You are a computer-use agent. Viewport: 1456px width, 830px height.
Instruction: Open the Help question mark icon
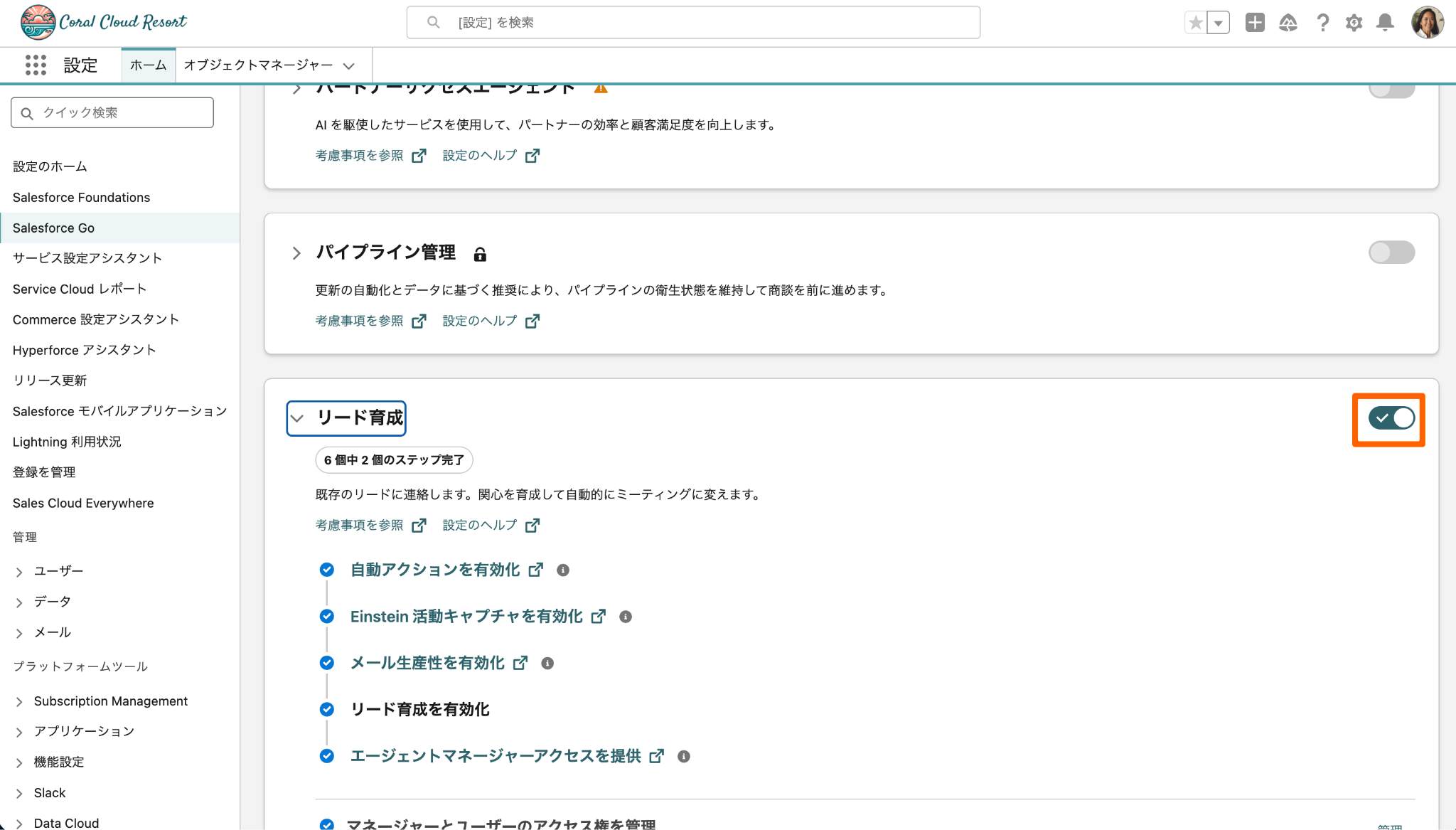[1322, 23]
